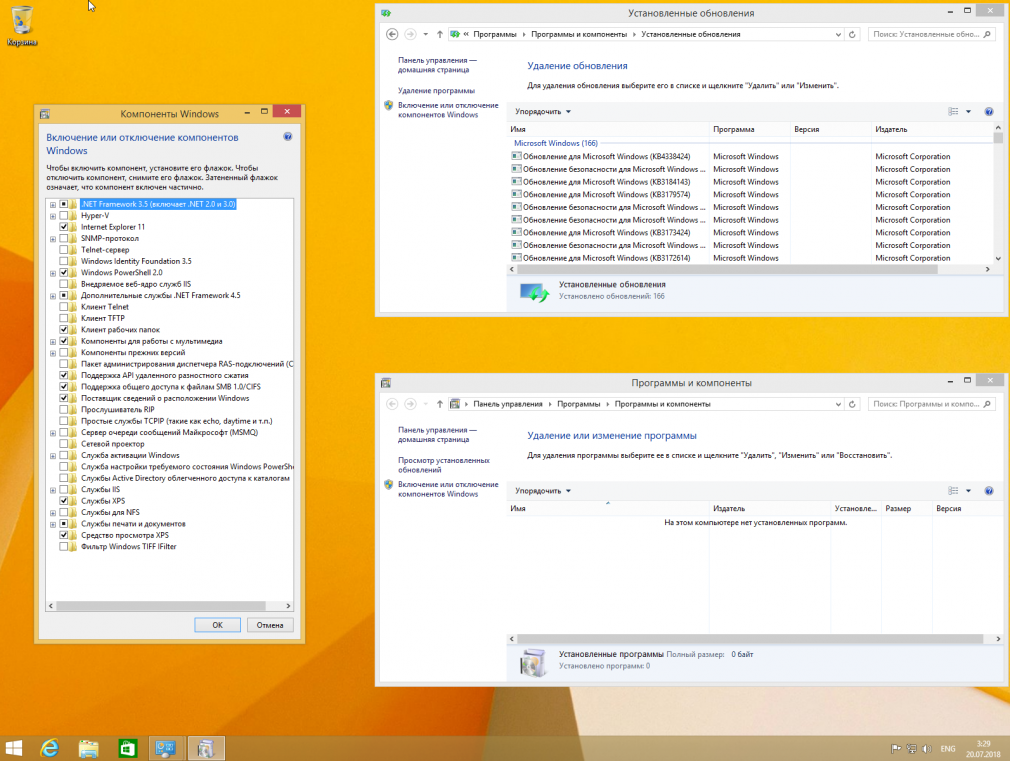Sort updates by Программа column header
The height and width of the screenshot is (761, 1010).
click(x=749, y=130)
